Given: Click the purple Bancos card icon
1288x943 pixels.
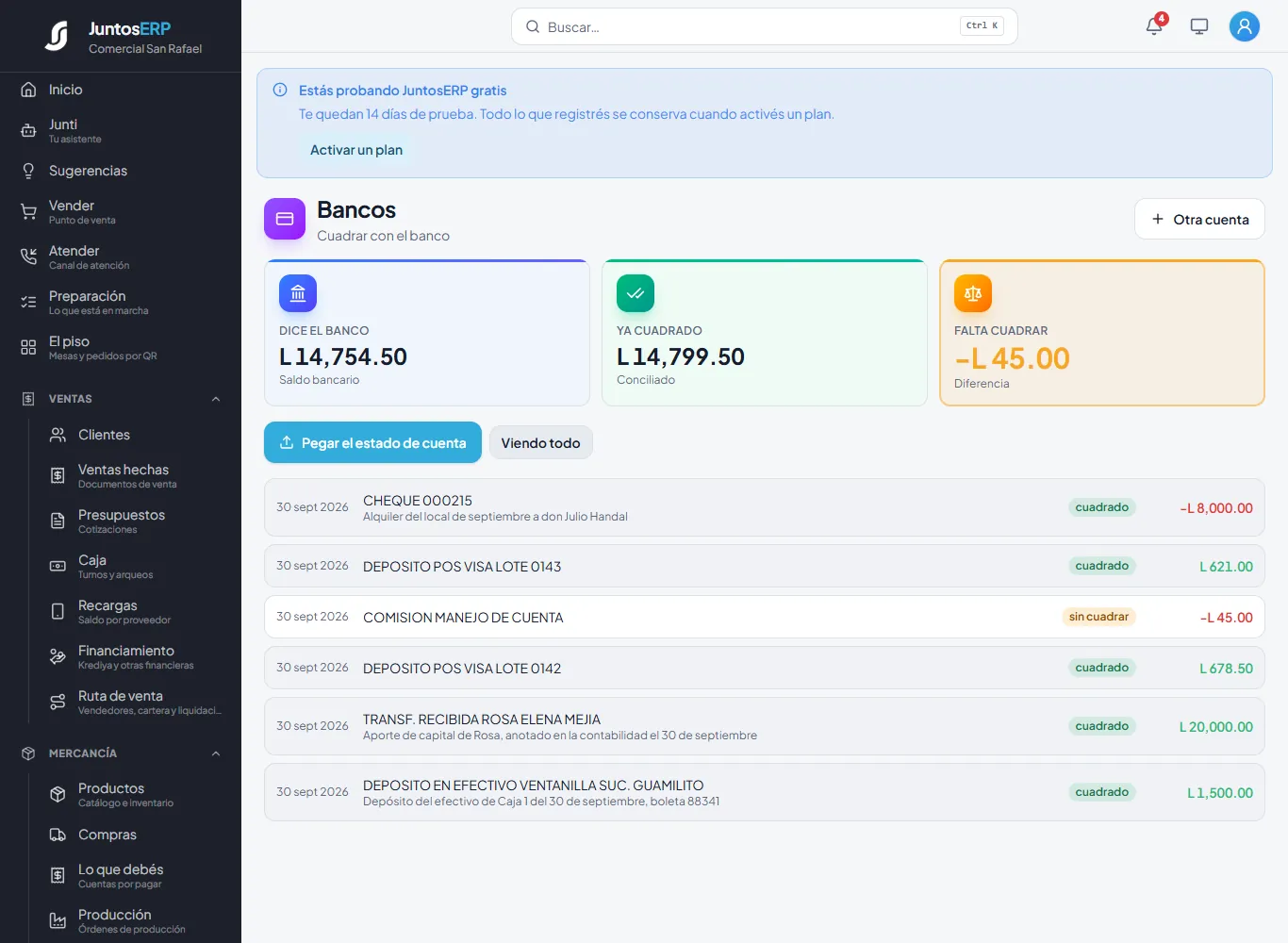Looking at the screenshot, I should point(285,219).
